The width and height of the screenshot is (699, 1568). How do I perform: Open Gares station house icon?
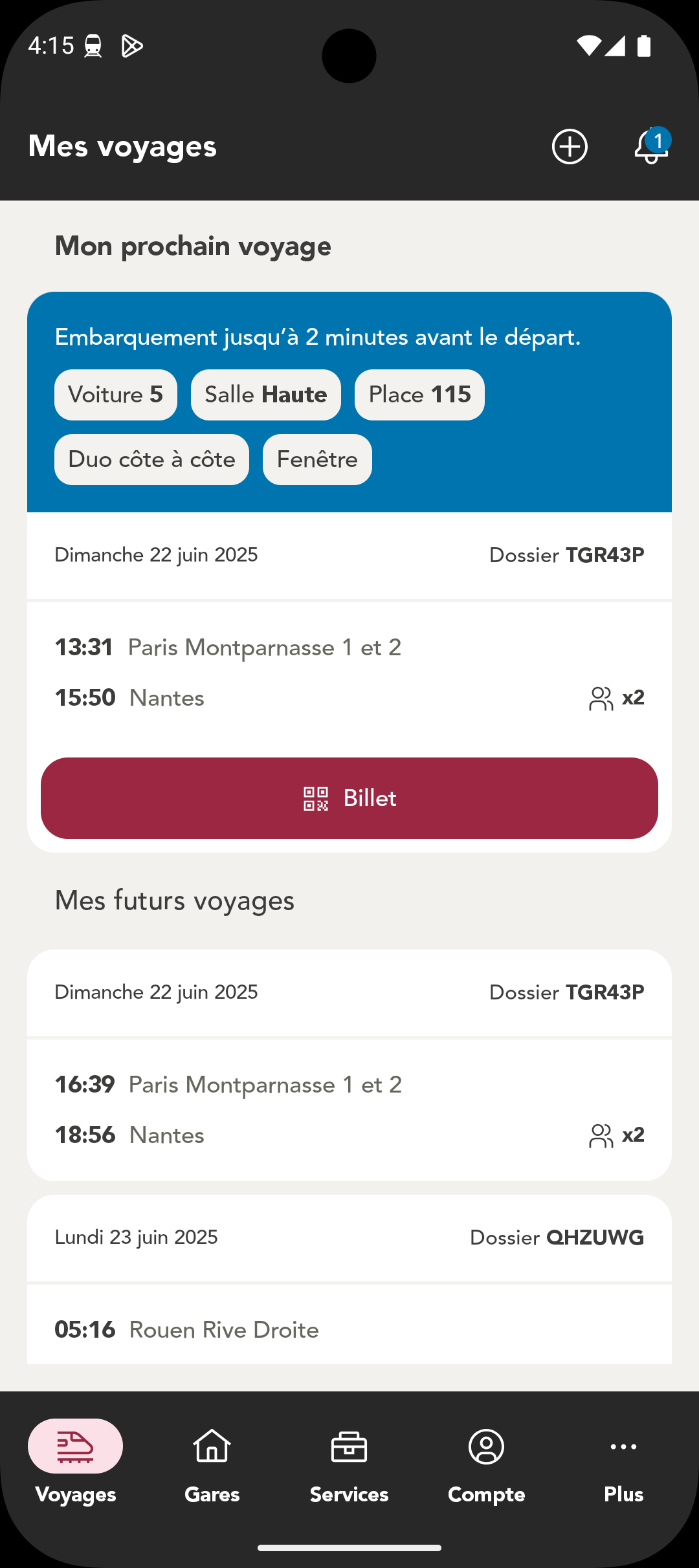coord(212,1446)
